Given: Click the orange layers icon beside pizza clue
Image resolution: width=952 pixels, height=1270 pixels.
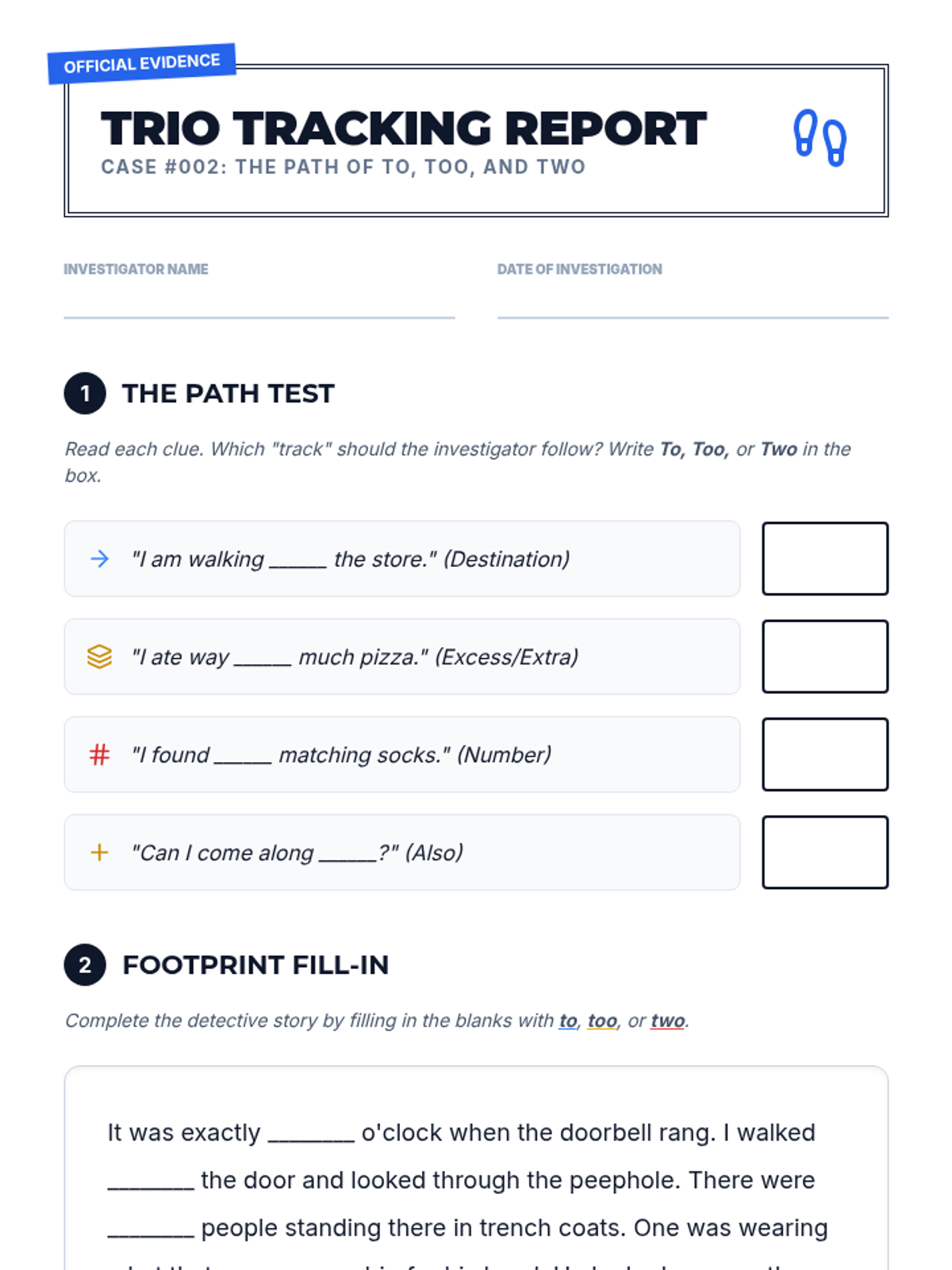Looking at the screenshot, I should [x=99, y=656].
